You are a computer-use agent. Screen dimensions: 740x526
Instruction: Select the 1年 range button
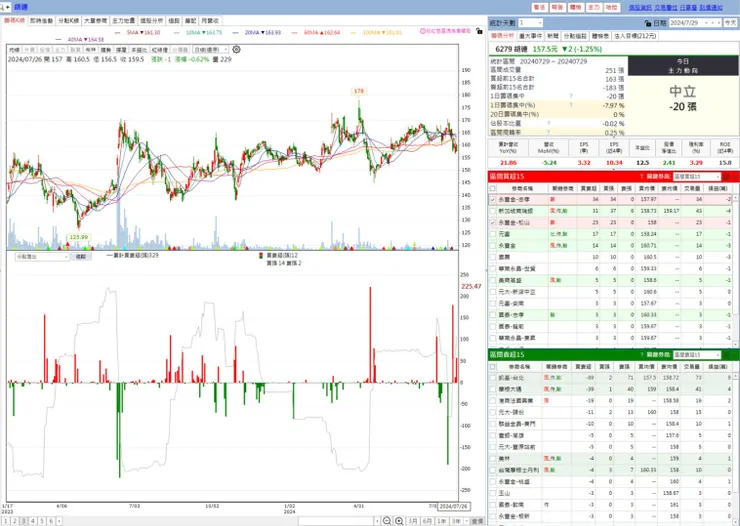pos(442,521)
